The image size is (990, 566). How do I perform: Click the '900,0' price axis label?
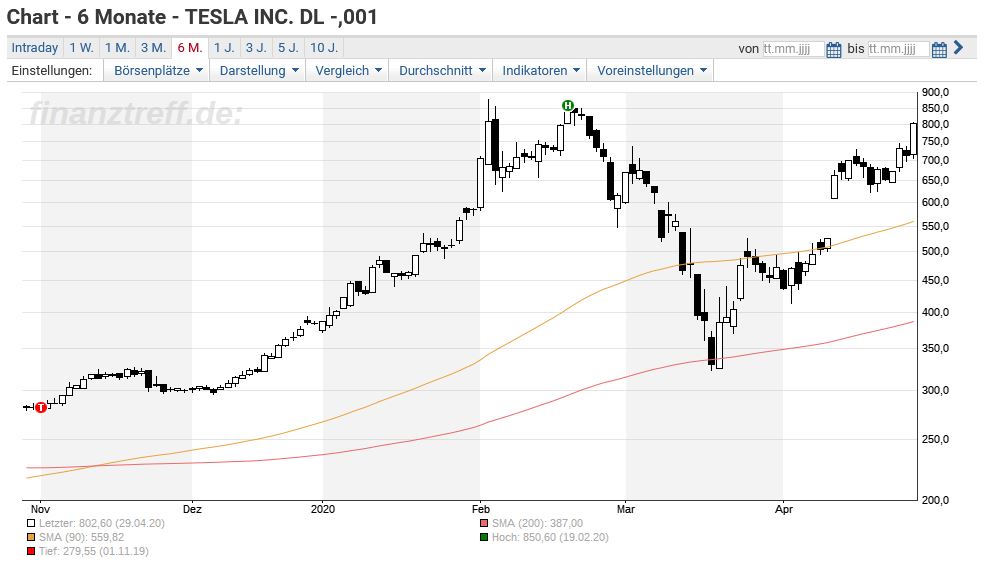(x=936, y=92)
